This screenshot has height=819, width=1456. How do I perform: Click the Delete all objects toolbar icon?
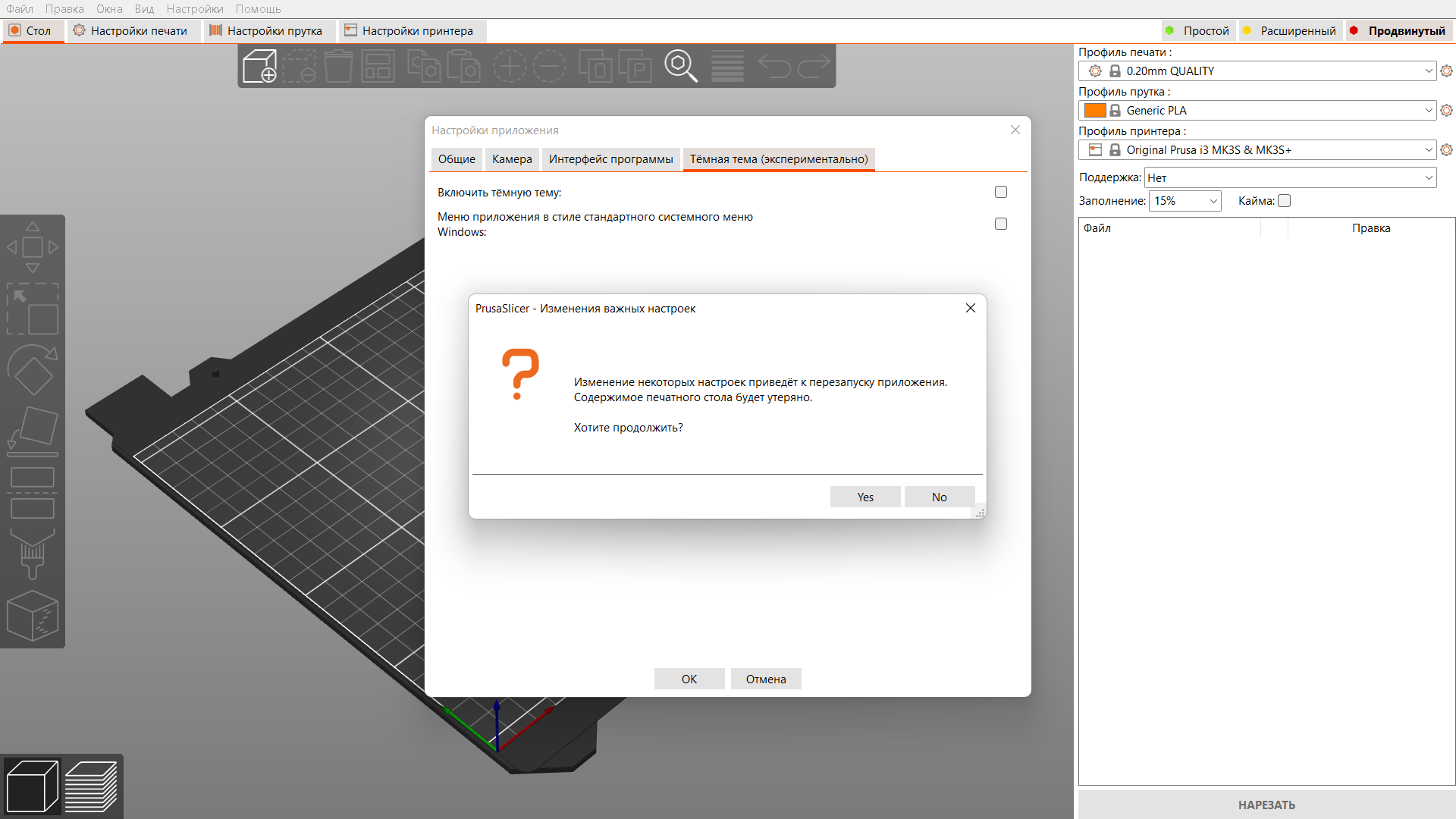(x=338, y=66)
